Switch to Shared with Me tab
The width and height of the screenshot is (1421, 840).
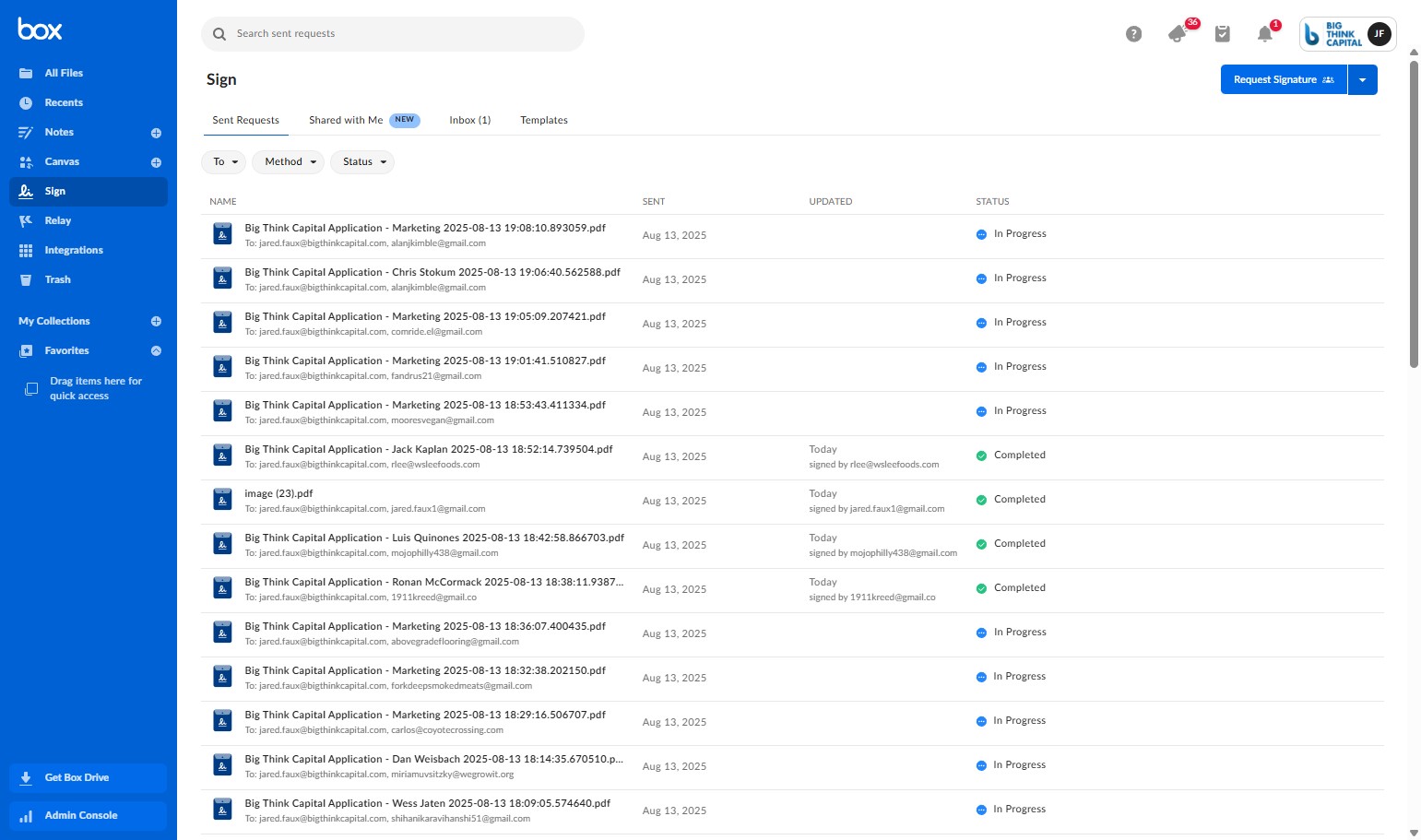pyautogui.click(x=364, y=120)
